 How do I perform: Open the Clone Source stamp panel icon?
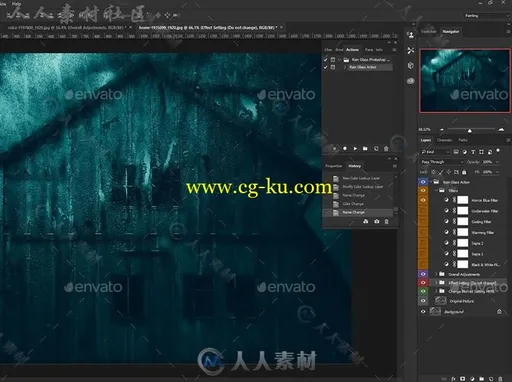(x=411, y=35)
